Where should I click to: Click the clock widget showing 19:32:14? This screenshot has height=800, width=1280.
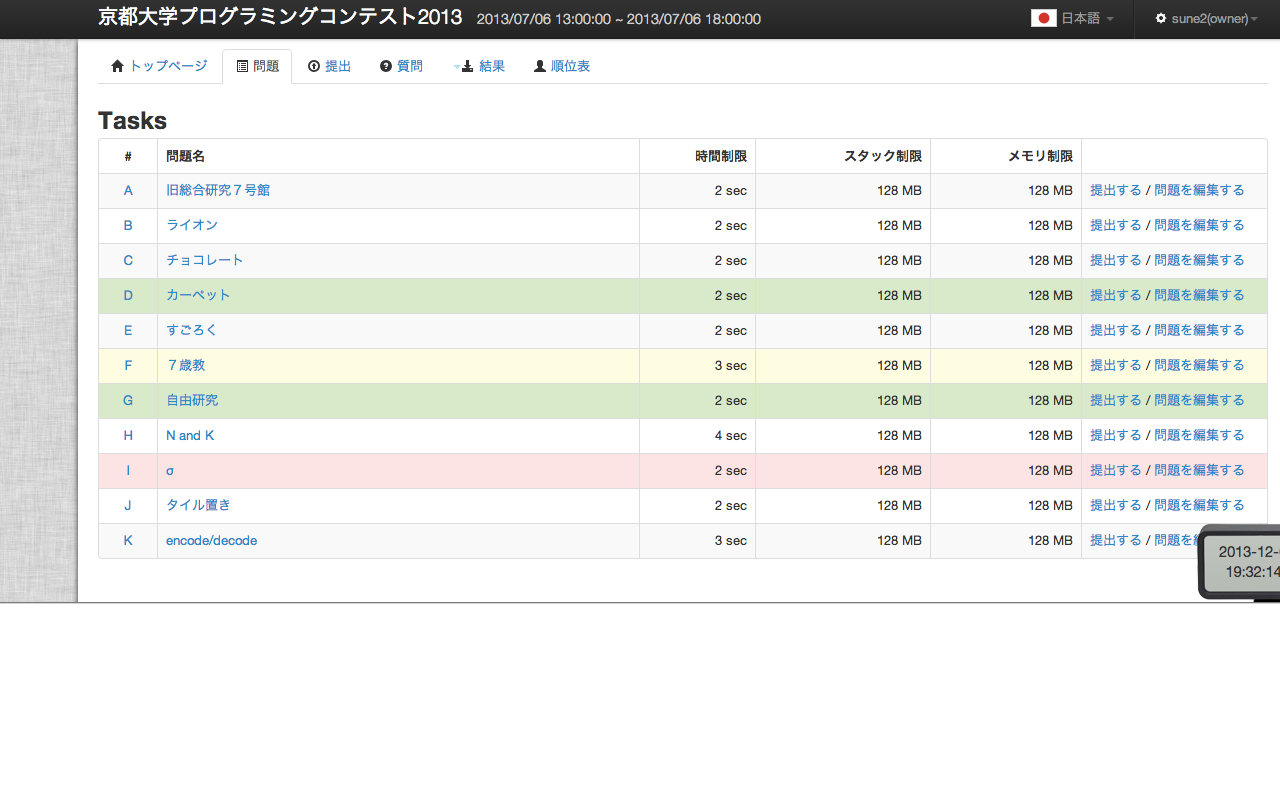pos(1240,562)
